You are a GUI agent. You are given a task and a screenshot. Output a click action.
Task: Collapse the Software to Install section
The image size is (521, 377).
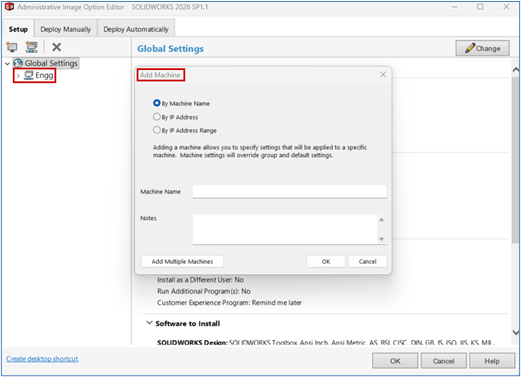point(149,323)
